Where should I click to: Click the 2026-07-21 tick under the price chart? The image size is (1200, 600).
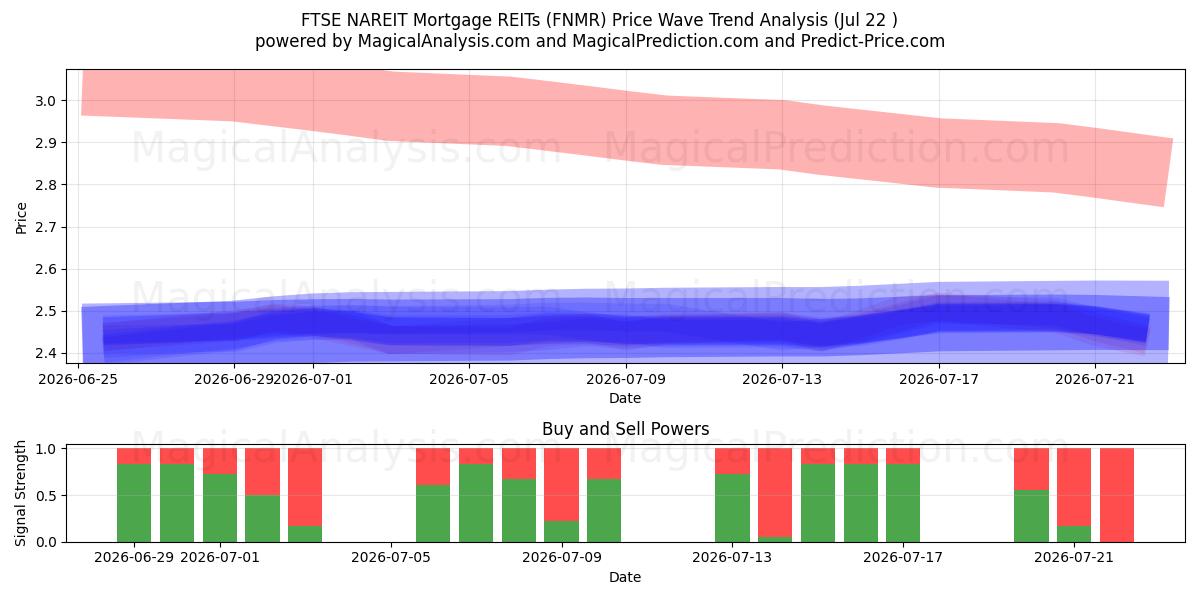[1096, 379]
